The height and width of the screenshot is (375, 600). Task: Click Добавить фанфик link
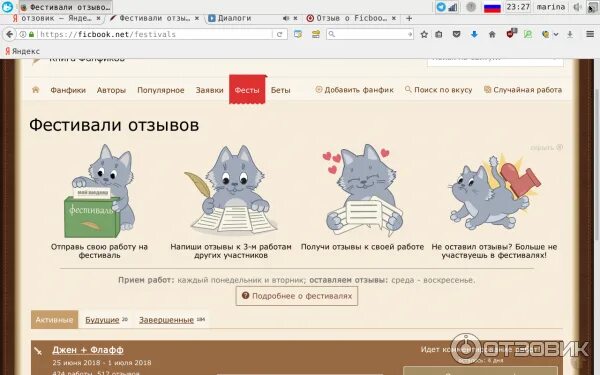point(354,90)
